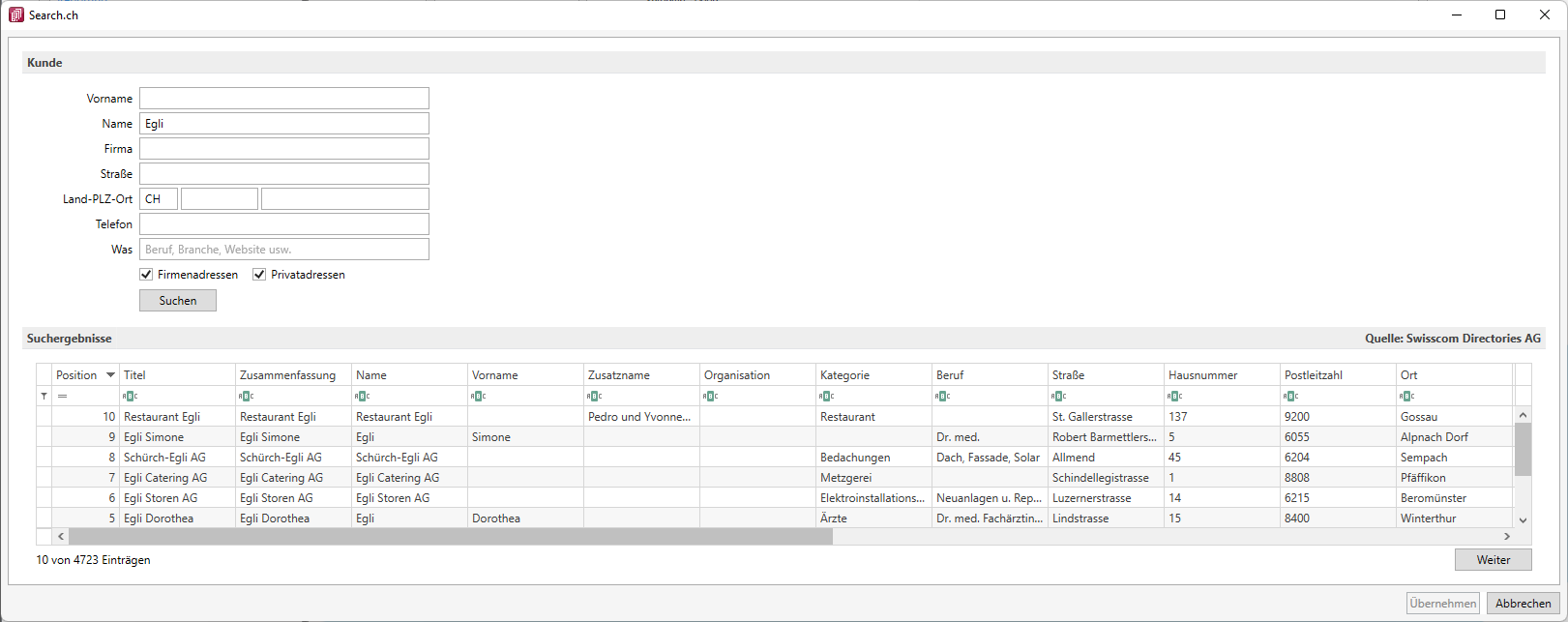This screenshot has width=1568, height=622.
Task: Click the equals operator icon under Position
Action: click(62, 397)
